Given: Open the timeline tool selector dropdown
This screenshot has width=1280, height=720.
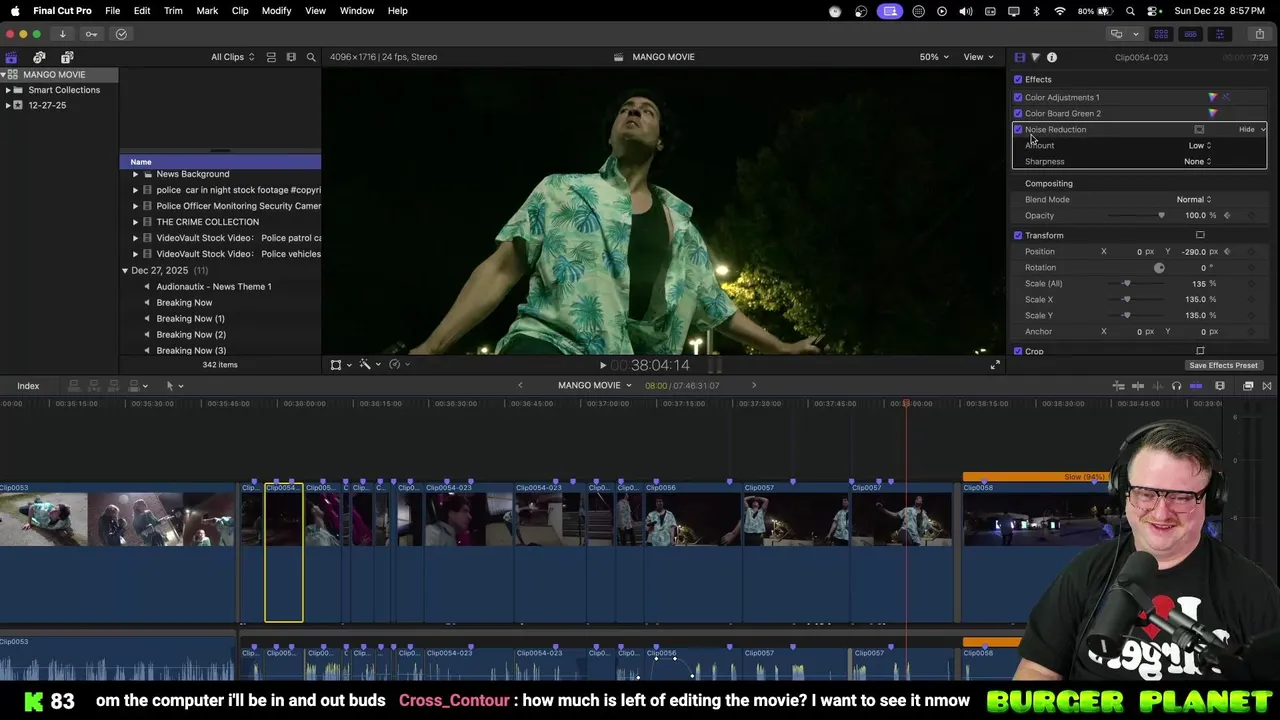Looking at the screenshot, I should click(x=174, y=386).
